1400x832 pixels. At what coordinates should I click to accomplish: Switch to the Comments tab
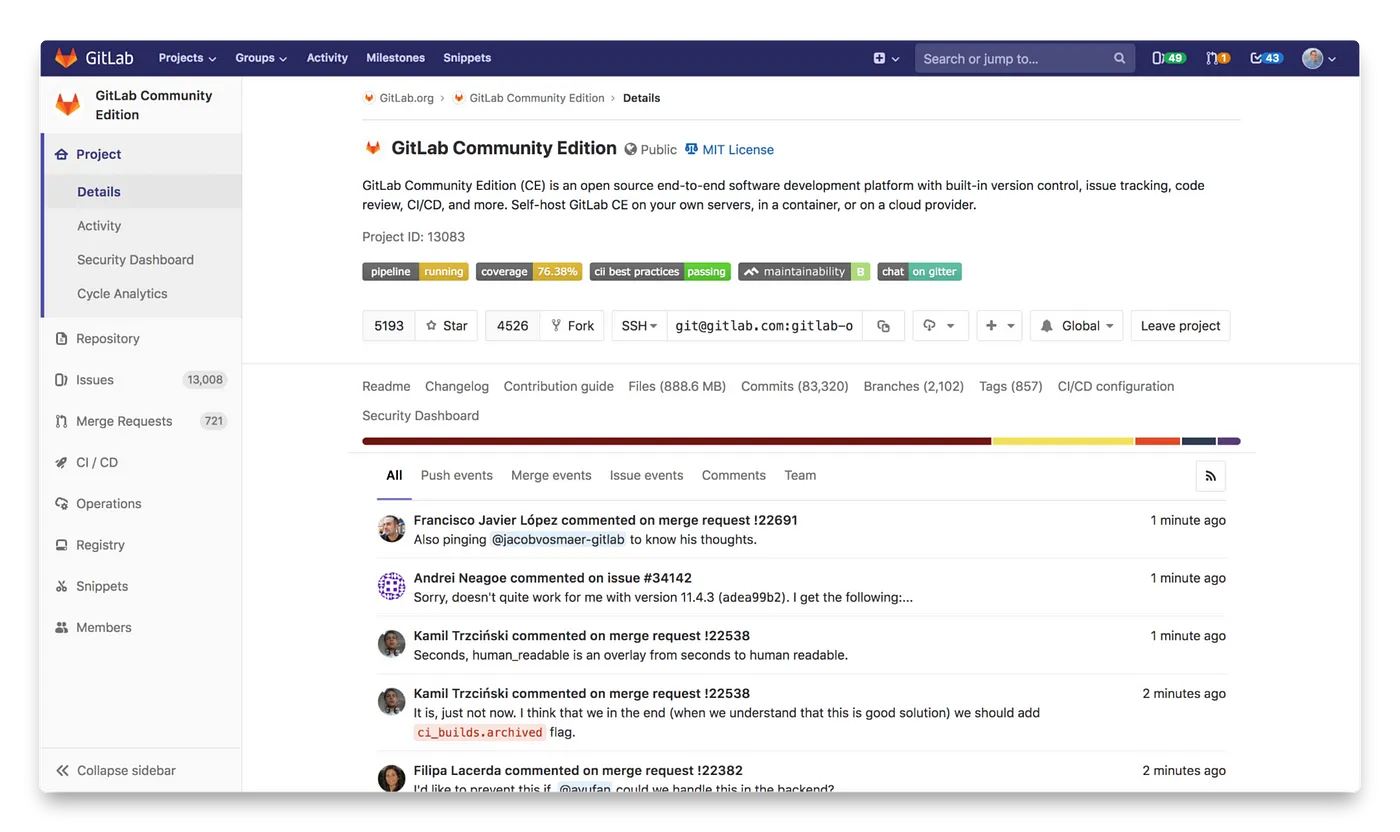pos(734,476)
